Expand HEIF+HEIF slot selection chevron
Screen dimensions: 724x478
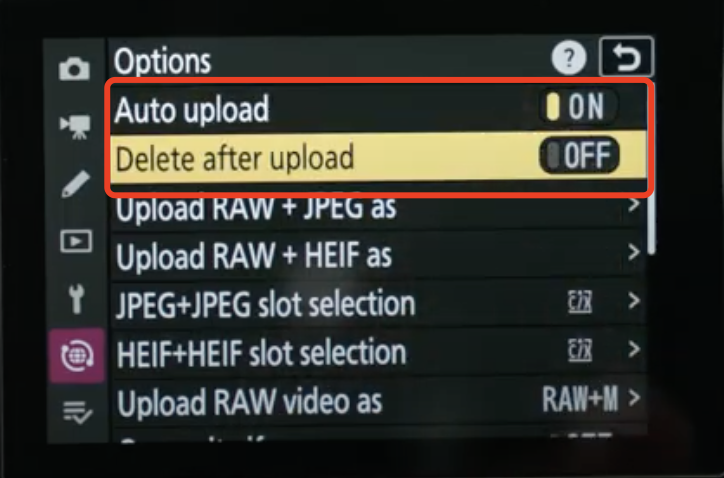634,349
